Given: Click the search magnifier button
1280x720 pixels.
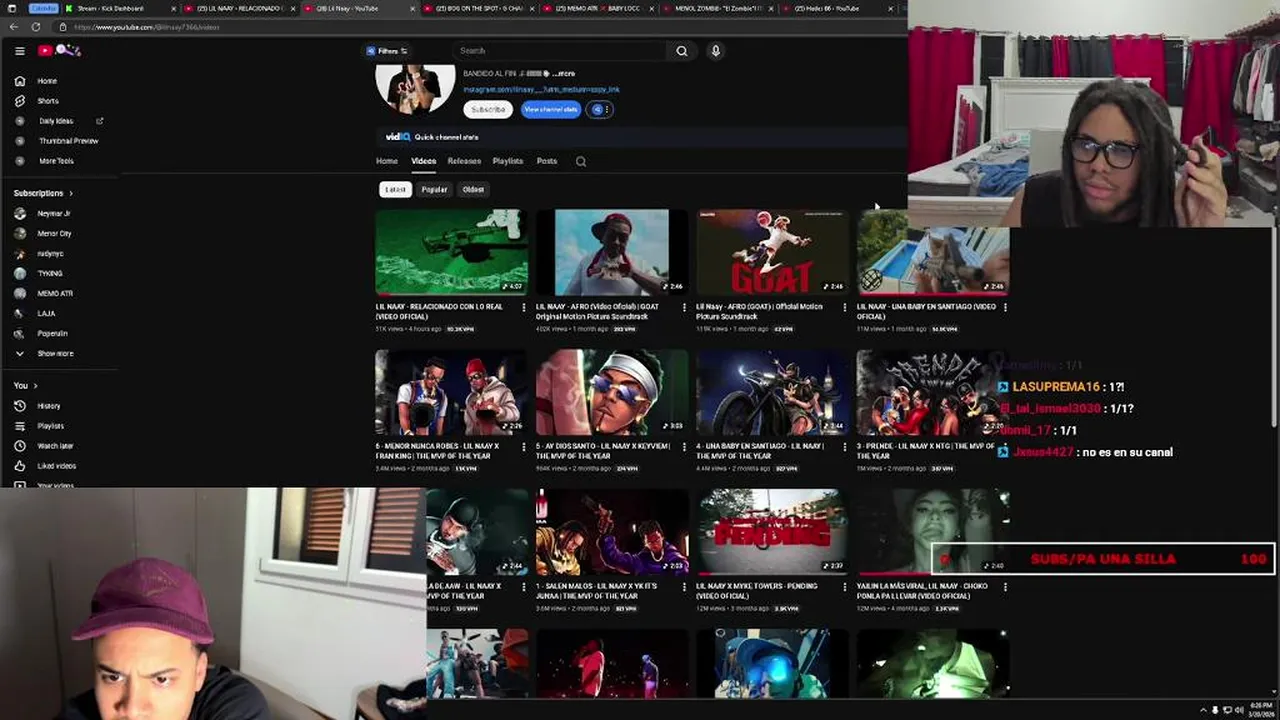Looking at the screenshot, I should pyautogui.click(x=682, y=51).
